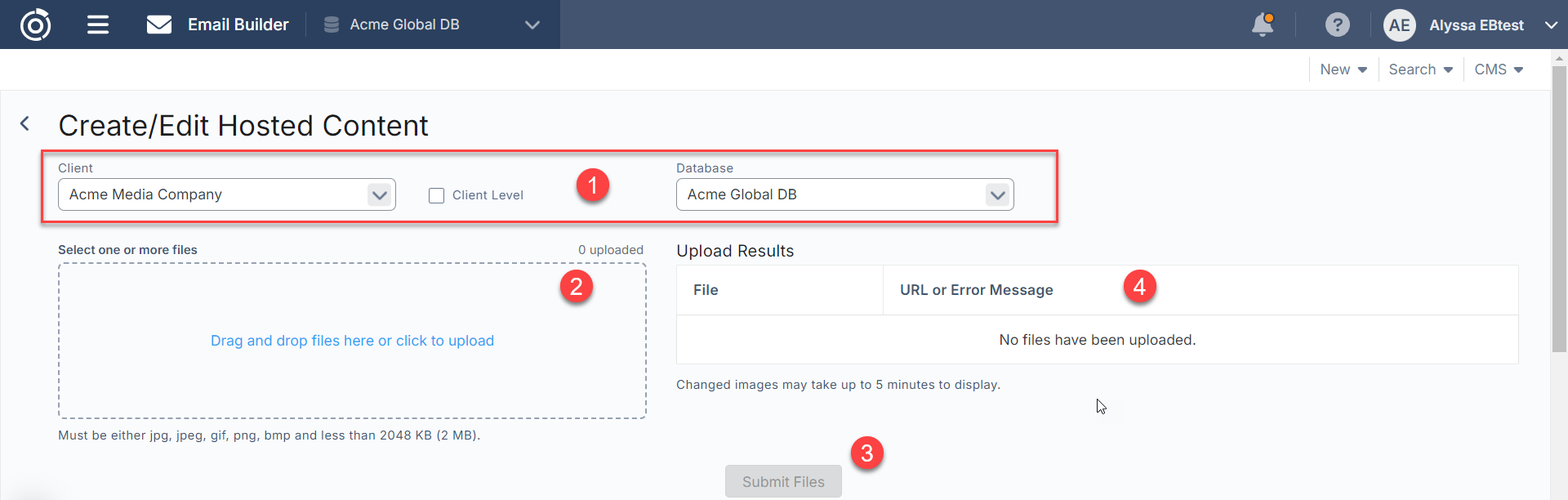
Task: Open the New menu
Action: [x=1343, y=69]
